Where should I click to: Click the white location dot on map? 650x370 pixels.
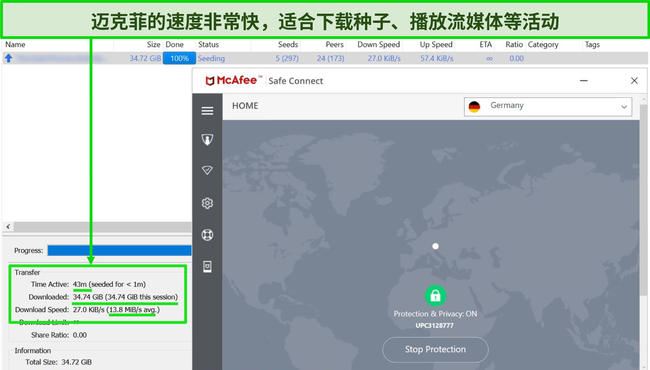click(x=435, y=246)
